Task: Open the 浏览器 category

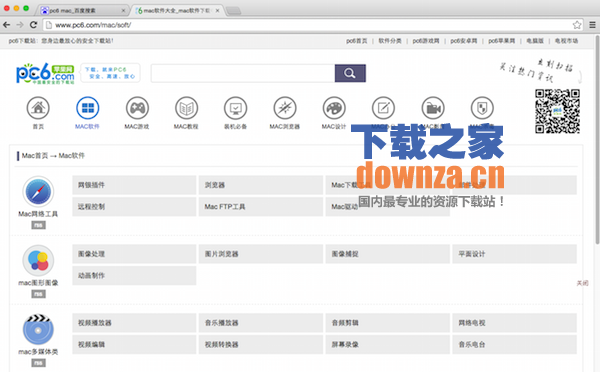Action: tap(261, 185)
